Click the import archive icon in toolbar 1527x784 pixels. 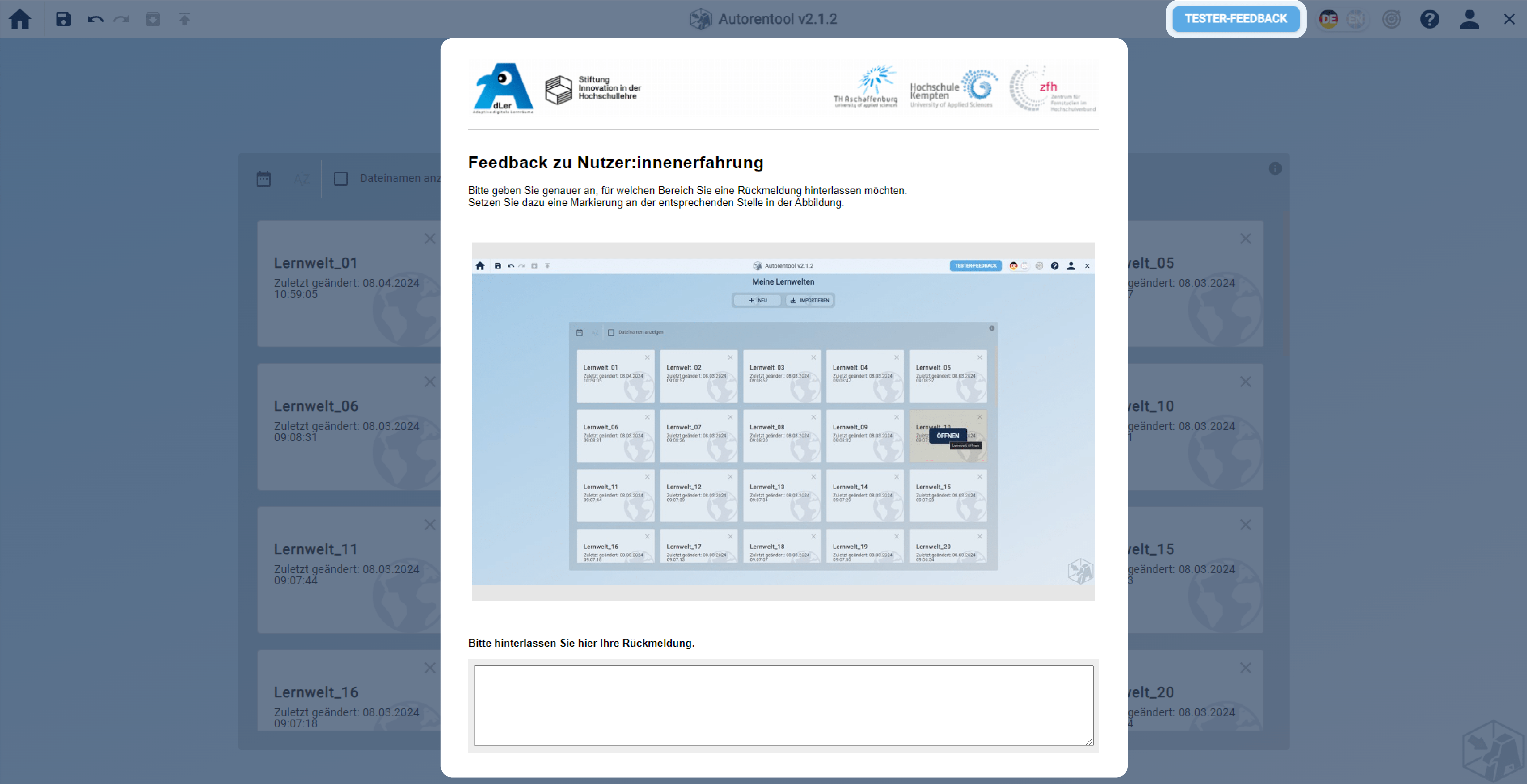153,19
